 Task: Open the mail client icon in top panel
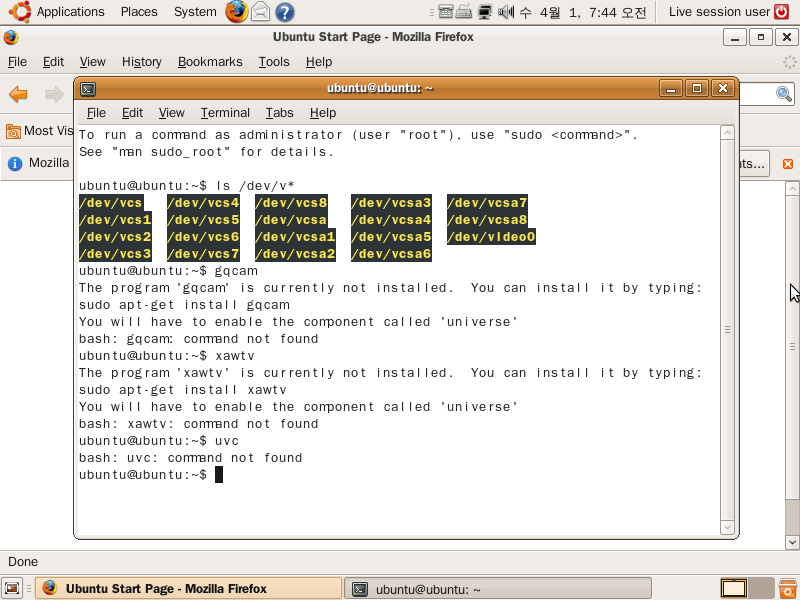(x=261, y=11)
